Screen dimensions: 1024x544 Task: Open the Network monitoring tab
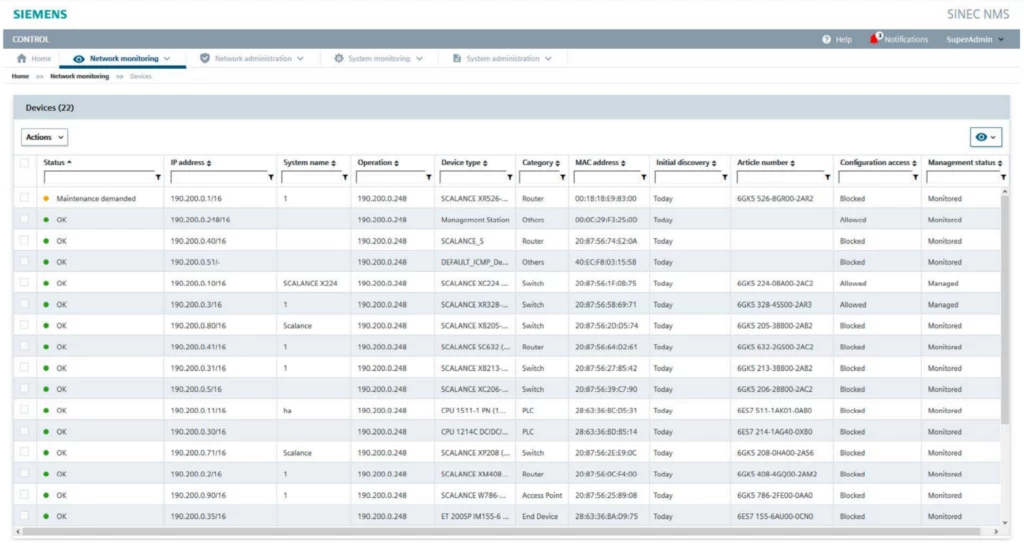coord(122,59)
